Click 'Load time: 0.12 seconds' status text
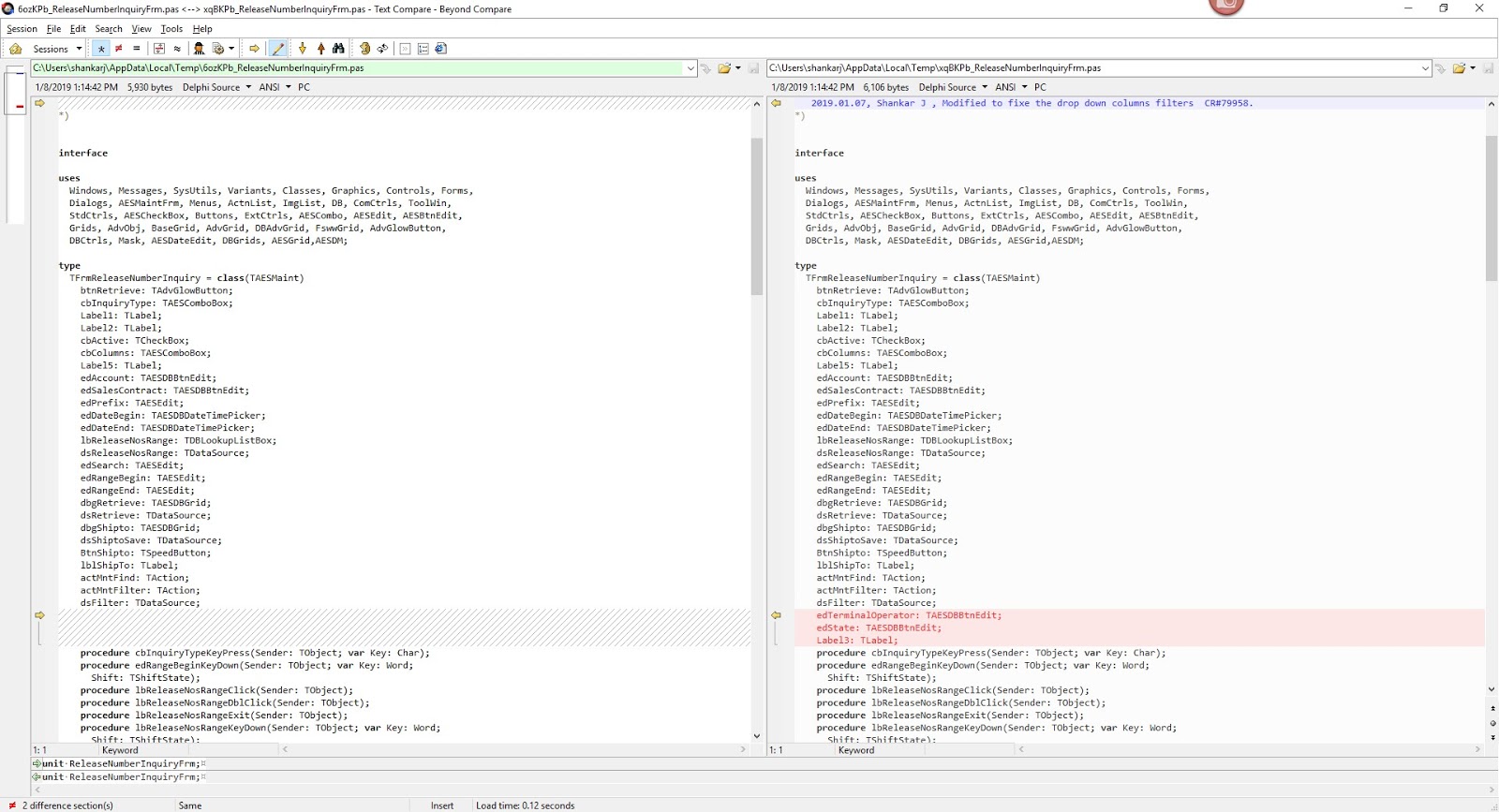This screenshot has height=812, width=1499. click(x=525, y=805)
